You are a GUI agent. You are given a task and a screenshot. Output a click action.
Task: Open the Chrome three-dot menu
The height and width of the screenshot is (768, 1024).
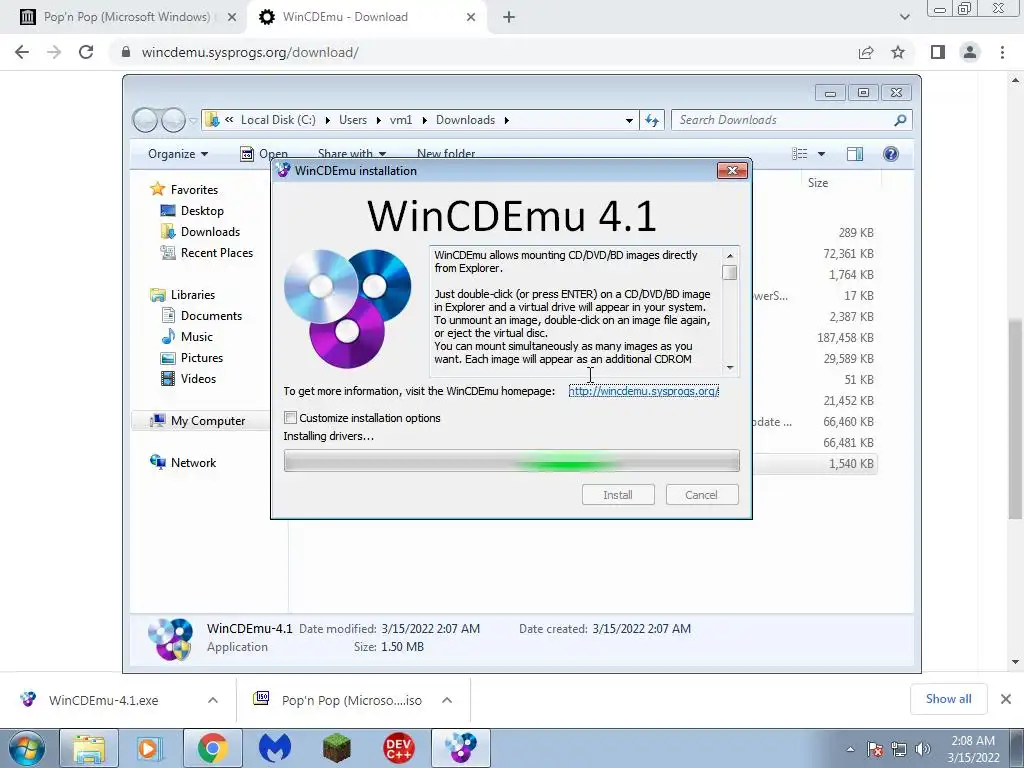1002,52
